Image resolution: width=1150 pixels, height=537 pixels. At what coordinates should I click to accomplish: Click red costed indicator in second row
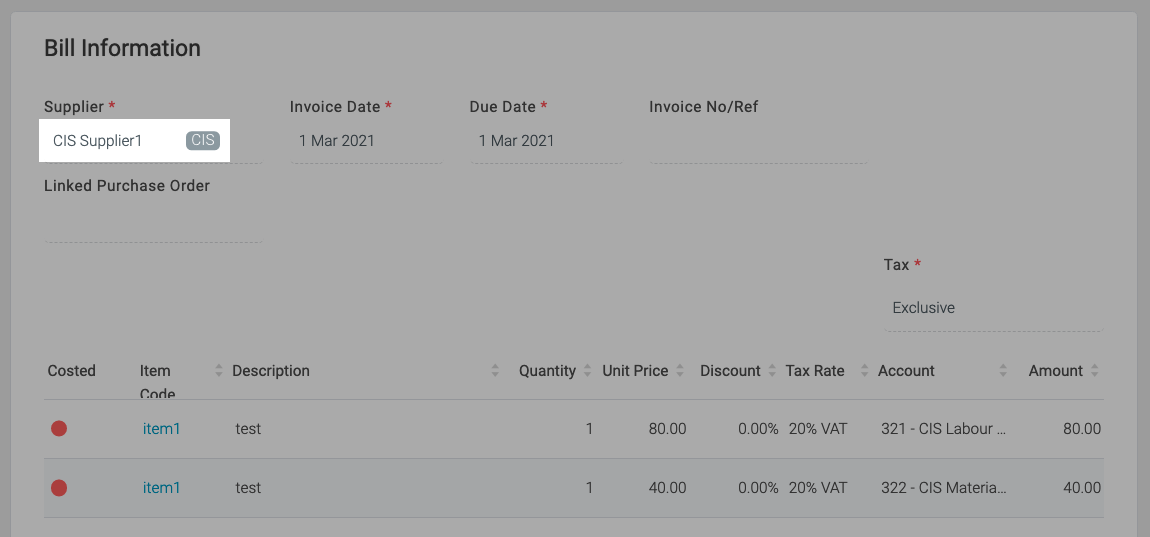pyautogui.click(x=59, y=488)
